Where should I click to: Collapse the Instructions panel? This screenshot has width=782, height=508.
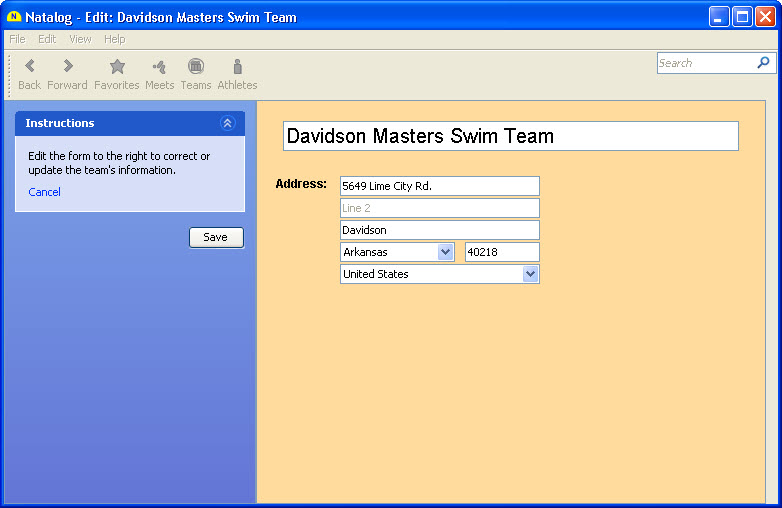pos(227,123)
